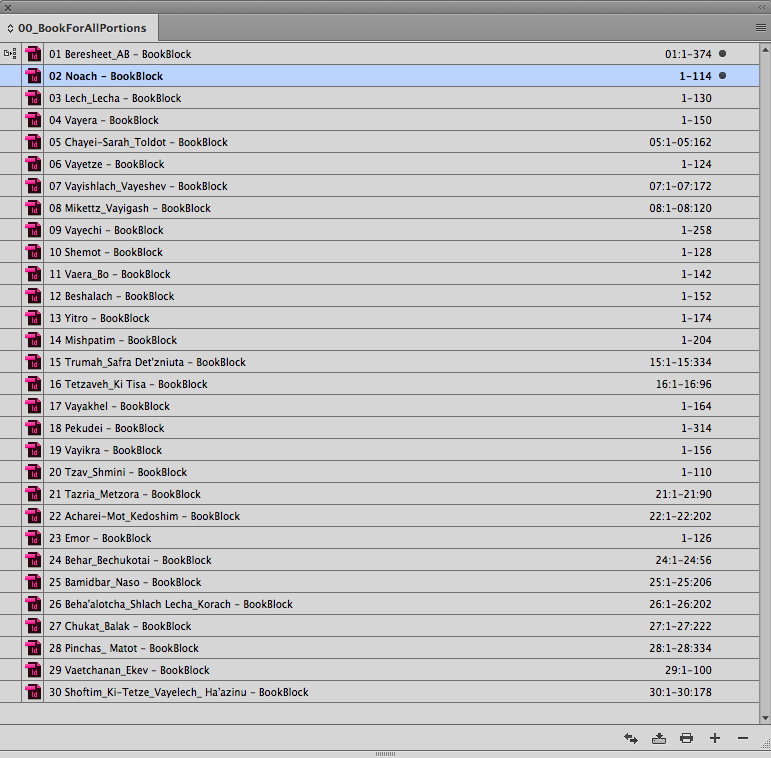This screenshot has width=771, height=758.
Task: Print the book using printer icon
Action: (686, 738)
